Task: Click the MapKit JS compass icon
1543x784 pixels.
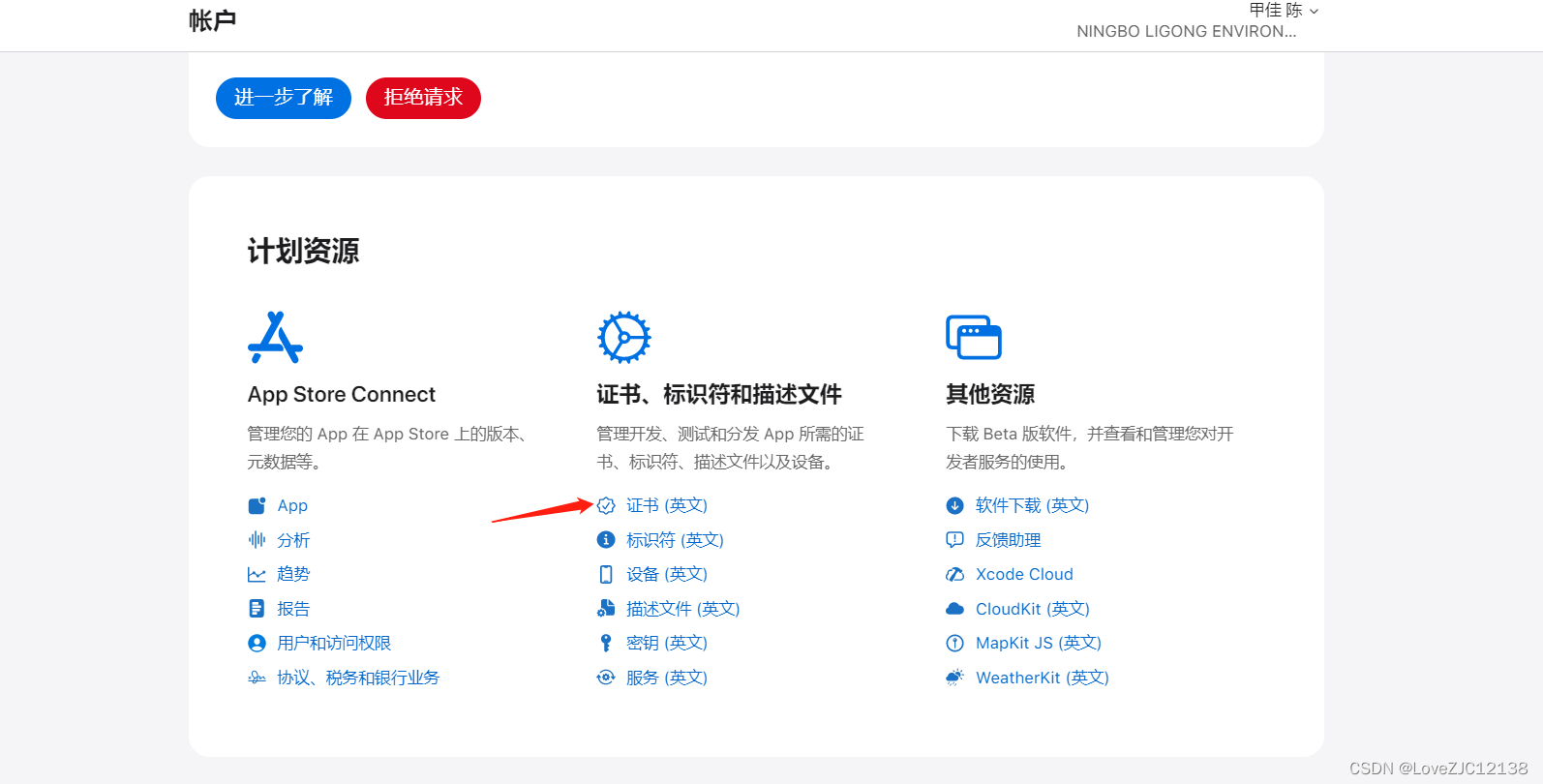Action: coord(955,643)
